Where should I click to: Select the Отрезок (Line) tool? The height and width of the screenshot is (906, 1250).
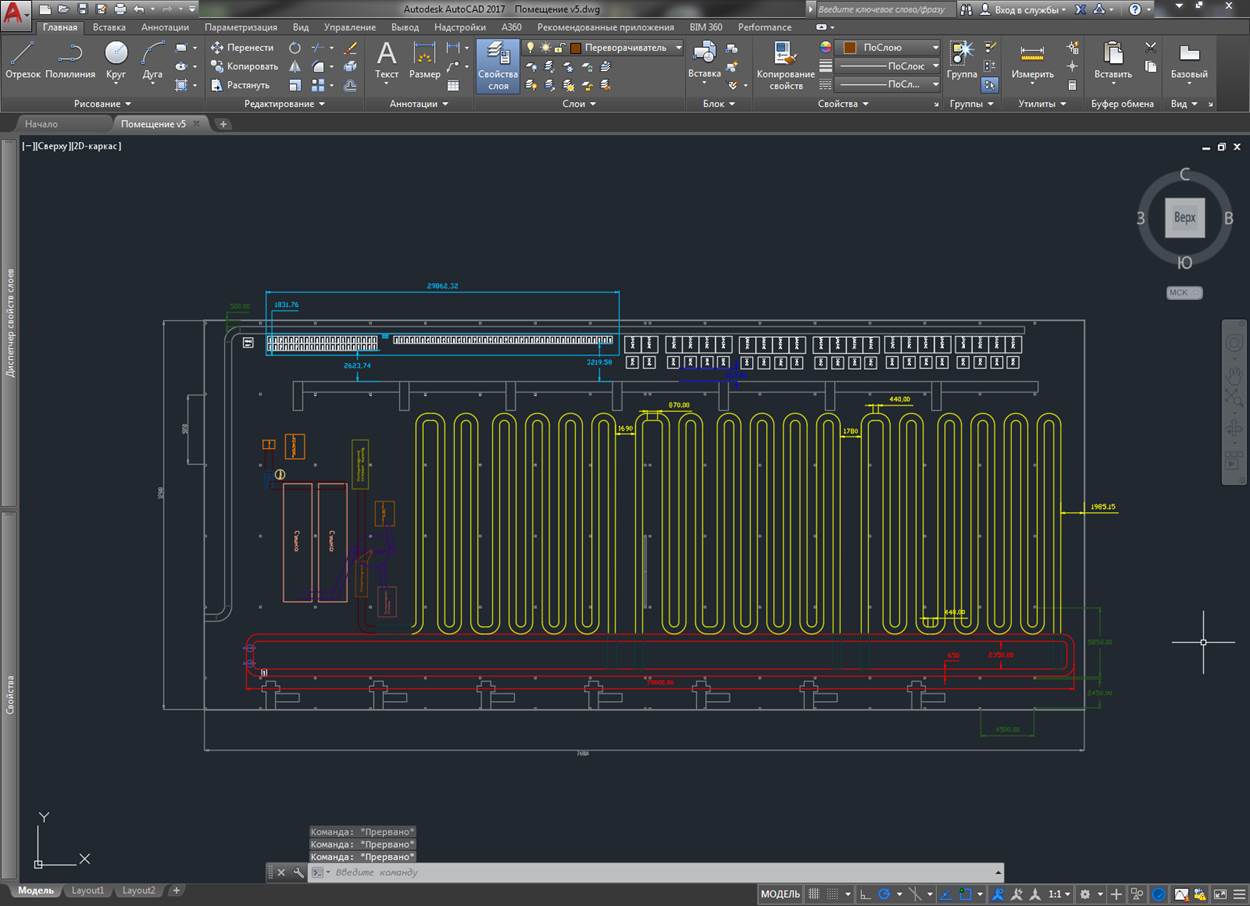click(23, 60)
